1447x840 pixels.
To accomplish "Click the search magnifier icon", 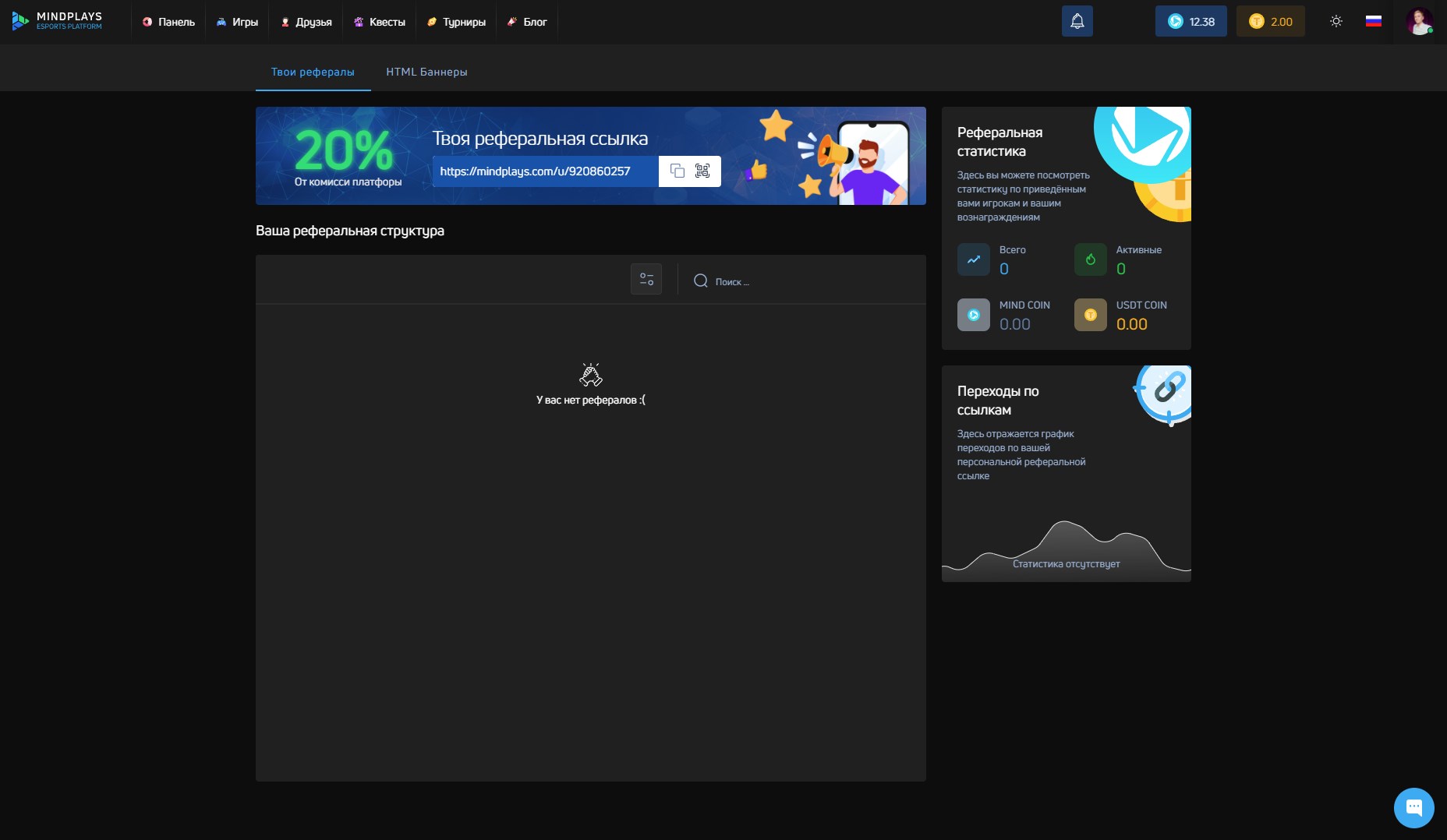I will point(700,281).
